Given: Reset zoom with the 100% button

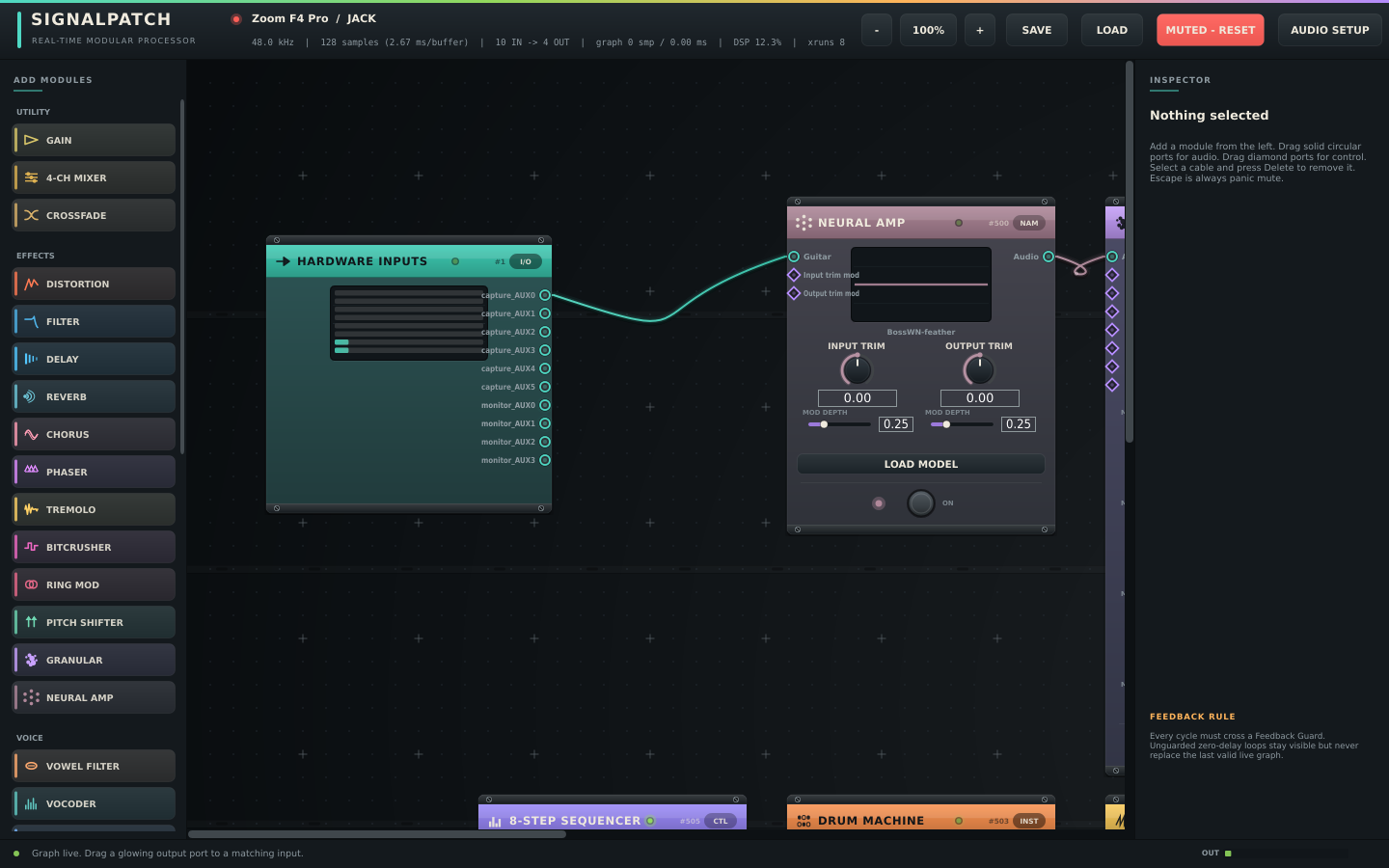Looking at the screenshot, I should click(x=929, y=30).
